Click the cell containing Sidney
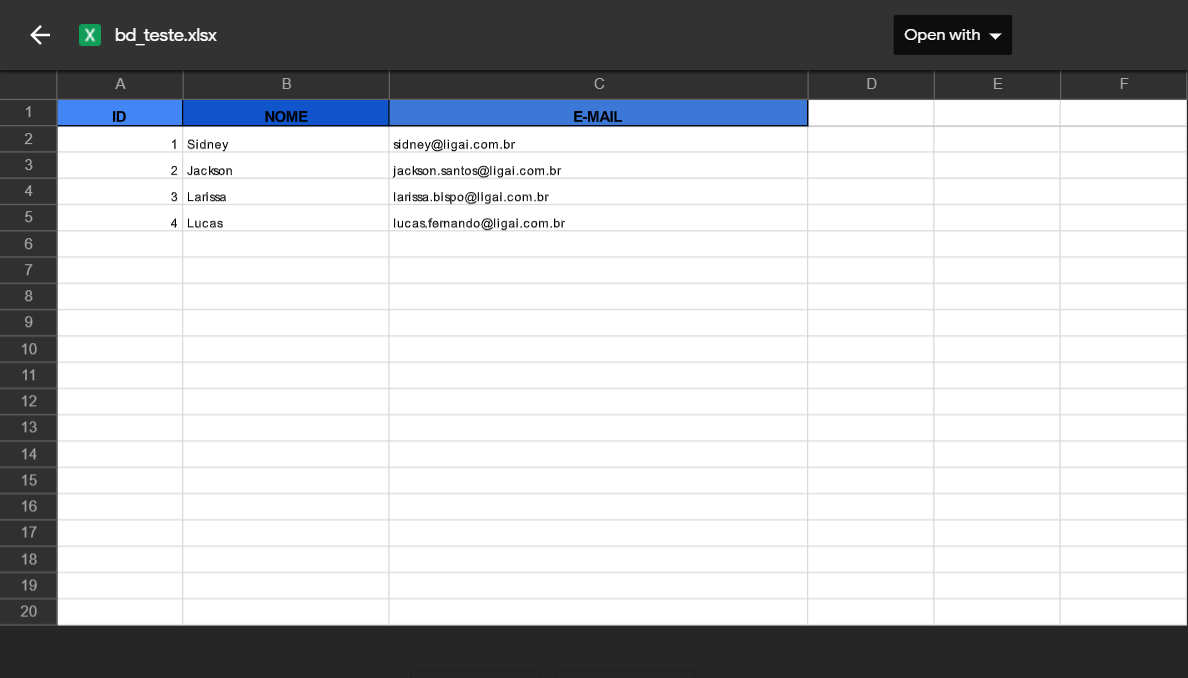Image resolution: width=1188 pixels, height=678 pixels. tap(286, 140)
